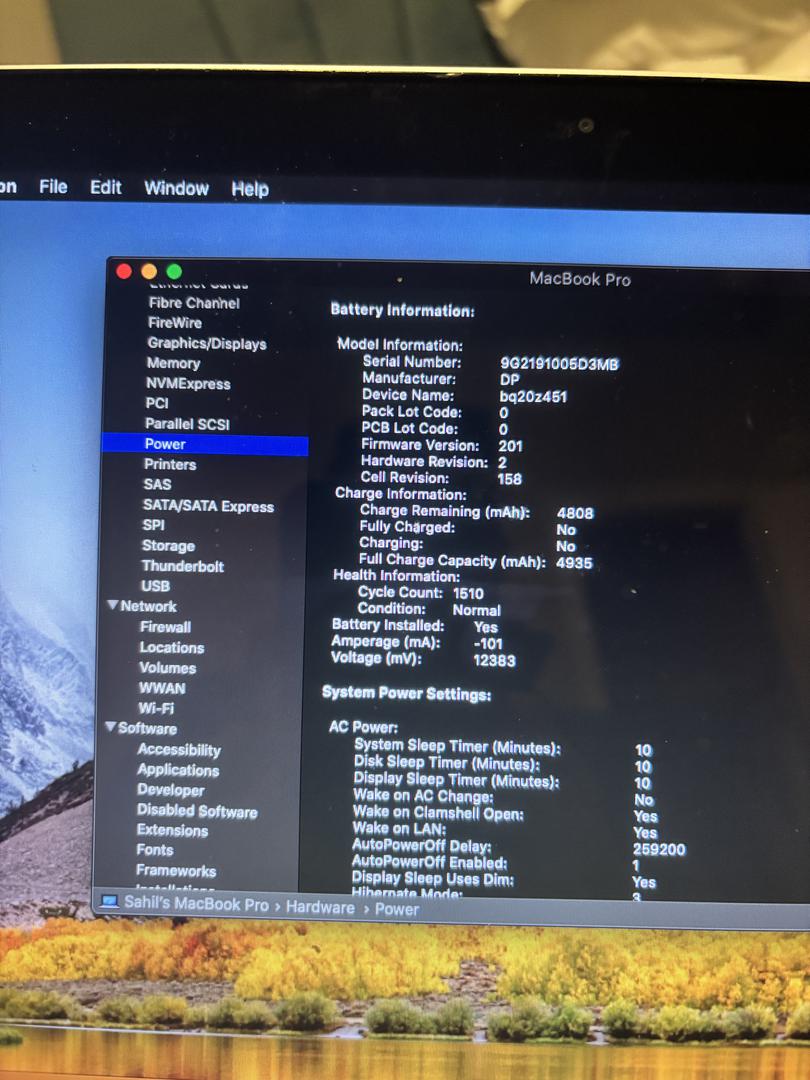The width and height of the screenshot is (810, 1080).
Task: Open the File menu
Action: (53, 187)
